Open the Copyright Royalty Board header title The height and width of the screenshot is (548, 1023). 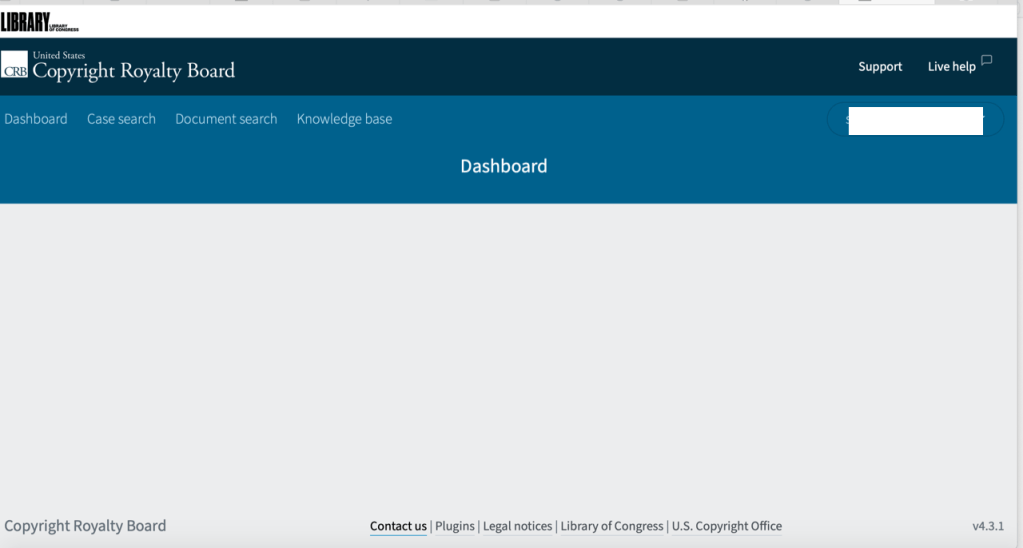tap(133, 70)
